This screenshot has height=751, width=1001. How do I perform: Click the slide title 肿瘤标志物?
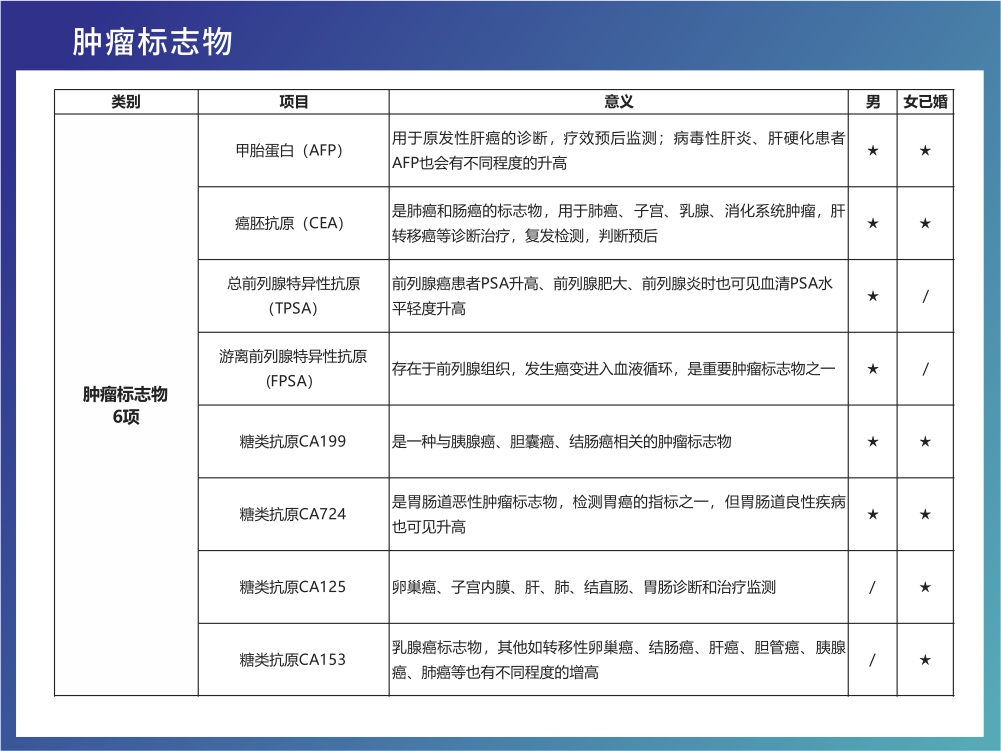152,42
